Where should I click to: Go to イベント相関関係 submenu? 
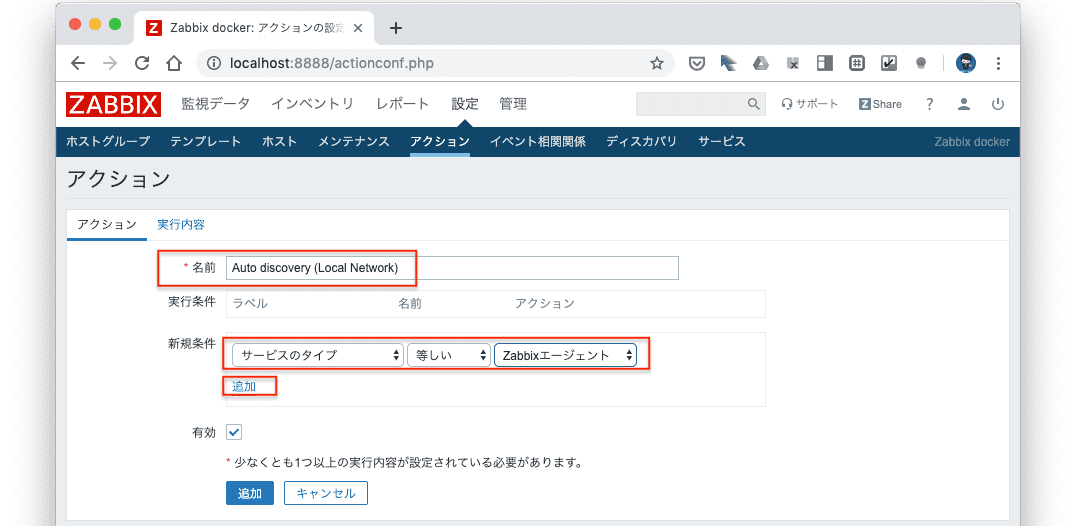tap(537, 142)
